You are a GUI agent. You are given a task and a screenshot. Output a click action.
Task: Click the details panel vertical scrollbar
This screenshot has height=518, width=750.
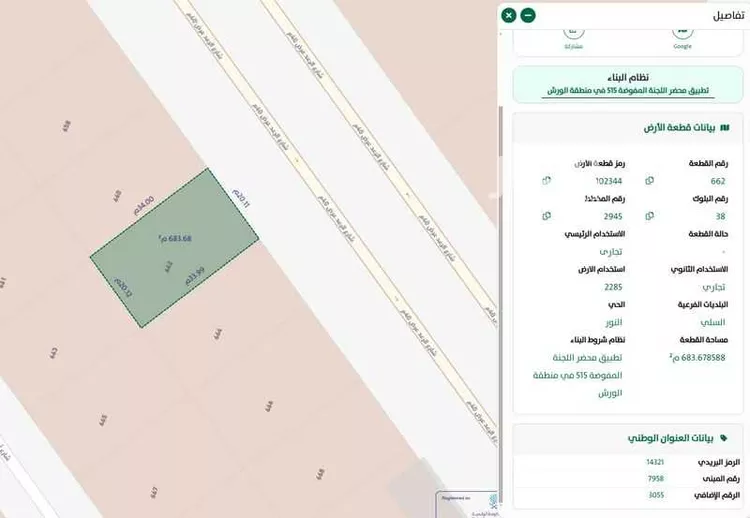500,132
